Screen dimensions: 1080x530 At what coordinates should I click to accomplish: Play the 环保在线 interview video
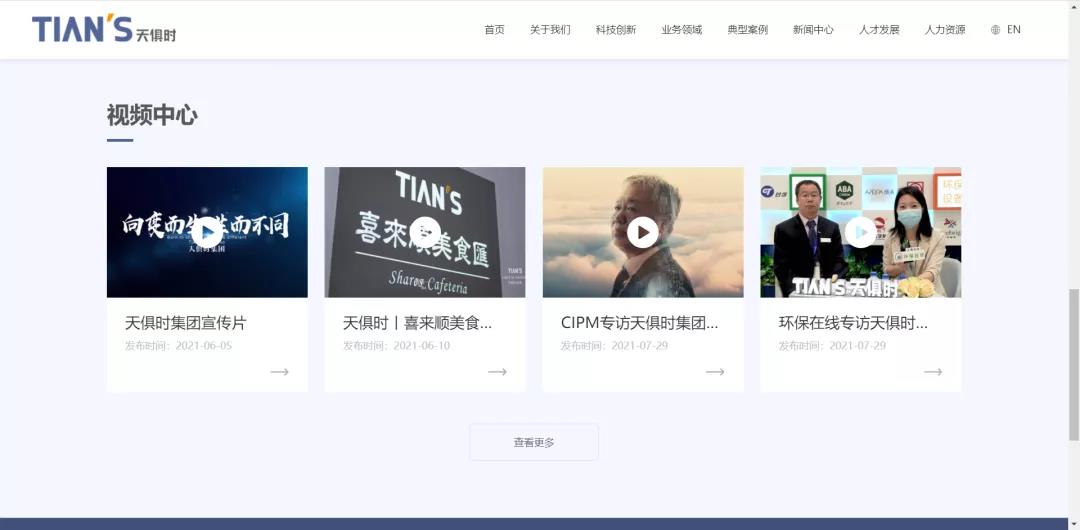(x=860, y=232)
